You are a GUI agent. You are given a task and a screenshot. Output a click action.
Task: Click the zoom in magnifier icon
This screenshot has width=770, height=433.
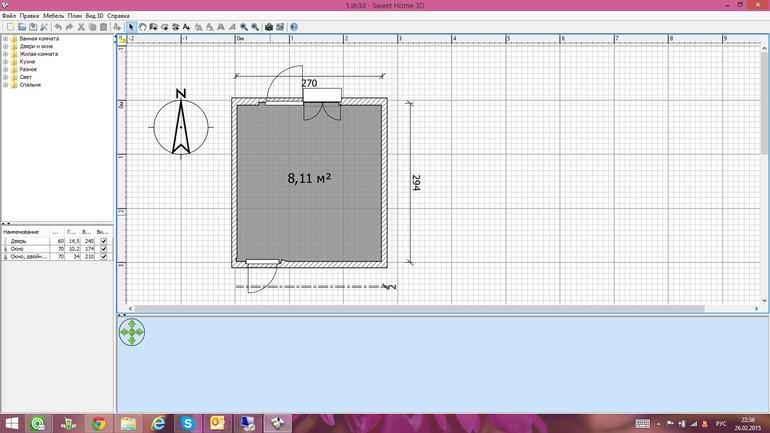[x=244, y=27]
